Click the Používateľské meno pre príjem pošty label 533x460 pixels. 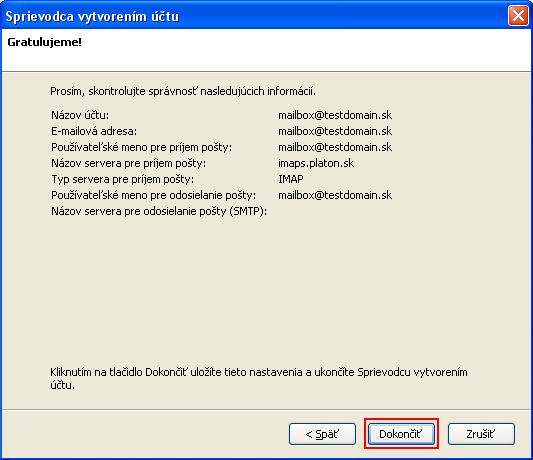click(x=141, y=147)
